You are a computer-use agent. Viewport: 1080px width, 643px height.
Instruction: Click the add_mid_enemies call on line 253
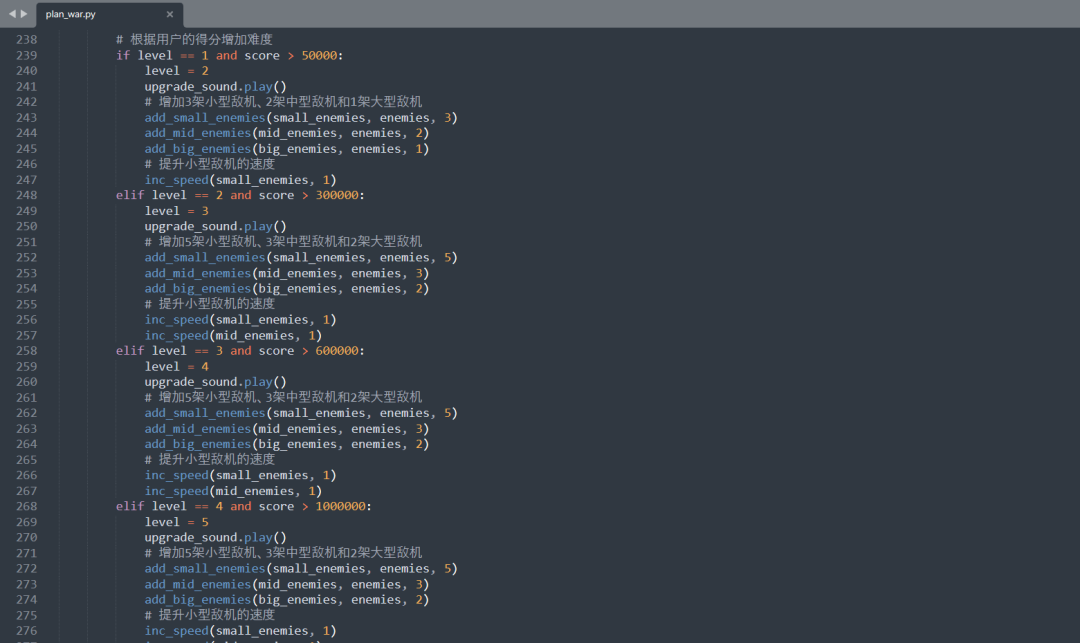point(196,272)
